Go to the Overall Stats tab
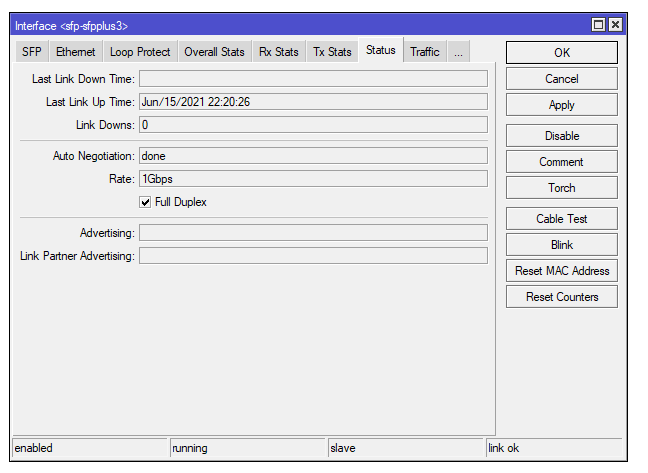Screen dimensions: 648x473 tap(214, 52)
